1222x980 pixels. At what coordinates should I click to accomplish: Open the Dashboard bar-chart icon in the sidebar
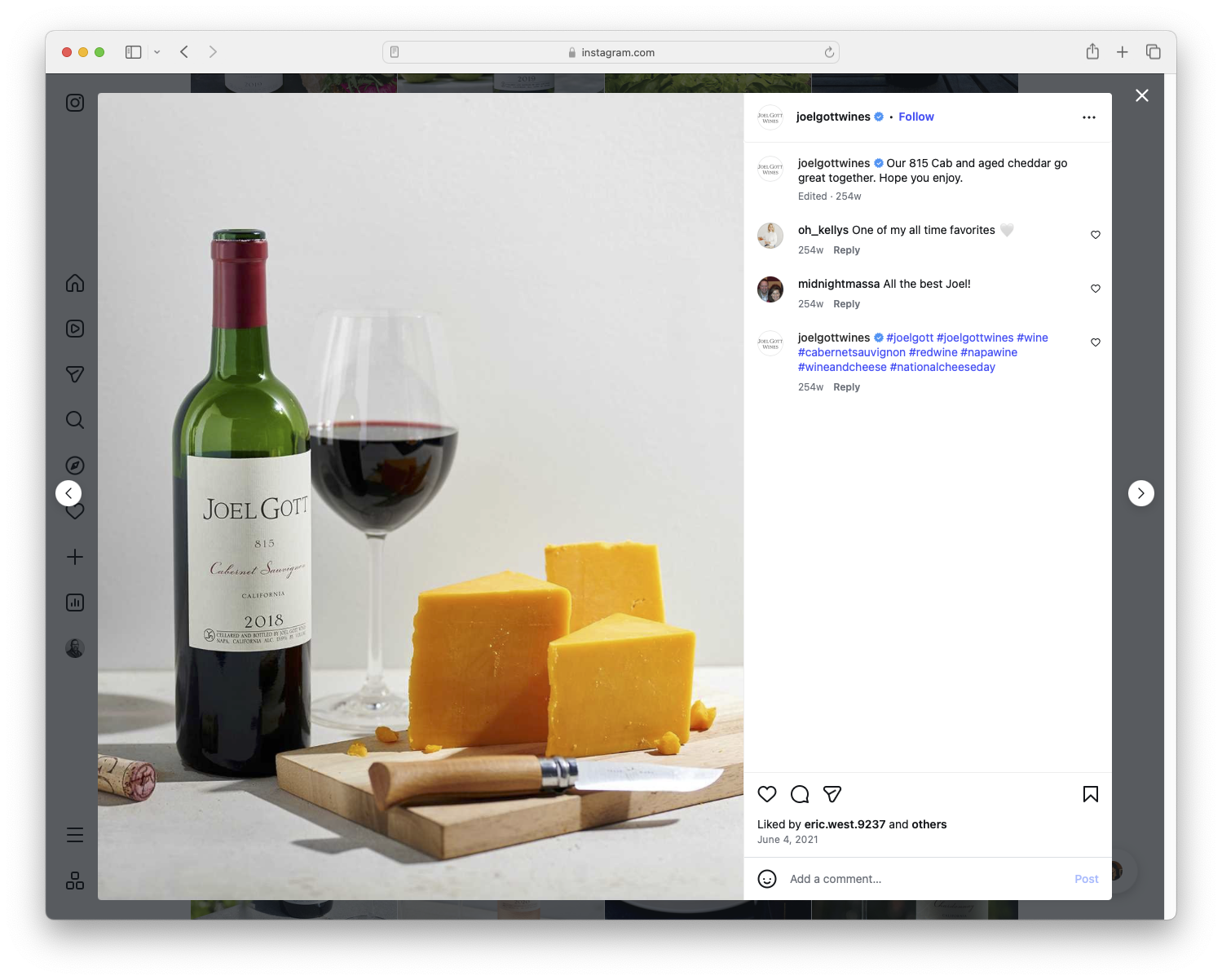tap(75, 603)
